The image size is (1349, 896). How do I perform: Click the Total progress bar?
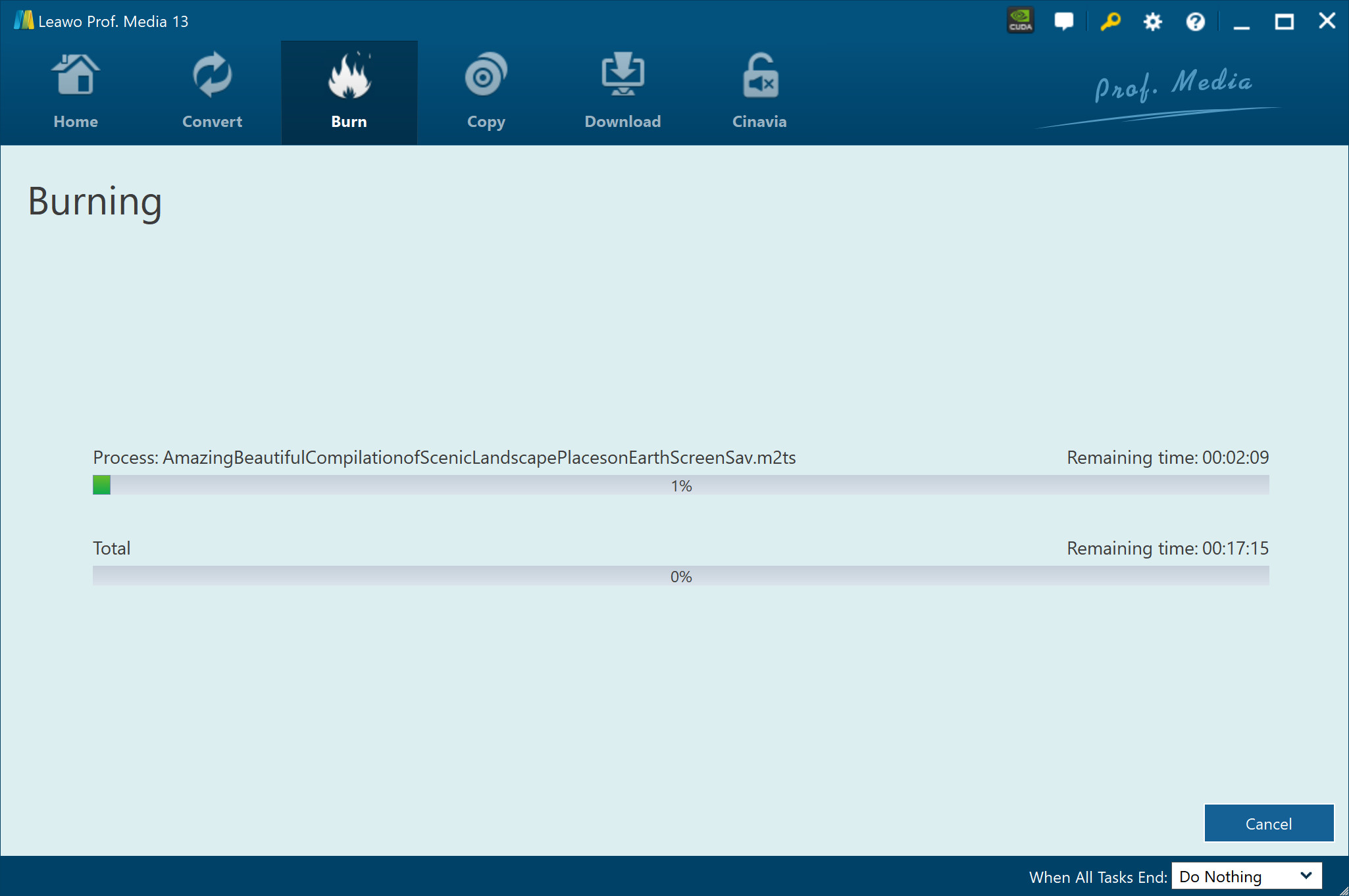pos(680,576)
